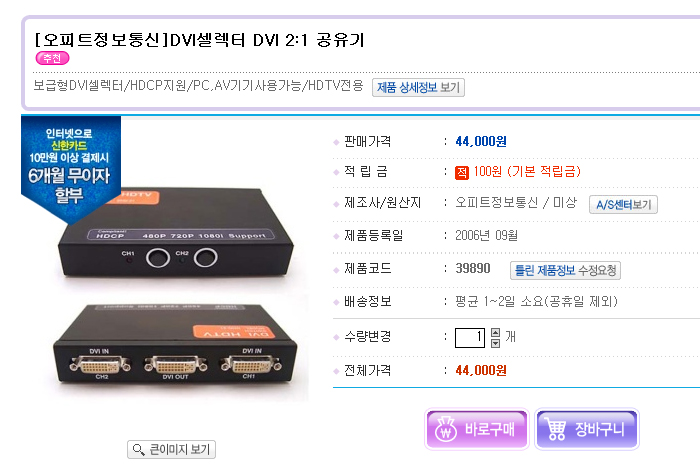The width and height of the screenshot is (700, 470).
Task: Decrease quantity with the down arrow
Action: [x=495, y=343]
